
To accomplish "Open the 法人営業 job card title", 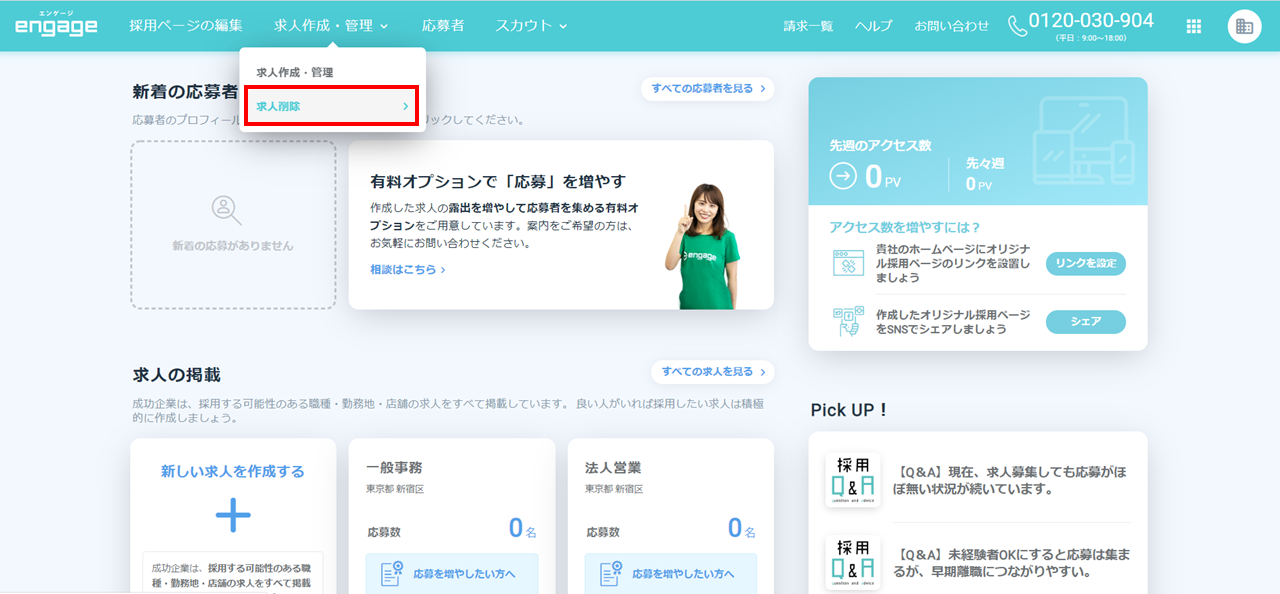I will 613,467.
